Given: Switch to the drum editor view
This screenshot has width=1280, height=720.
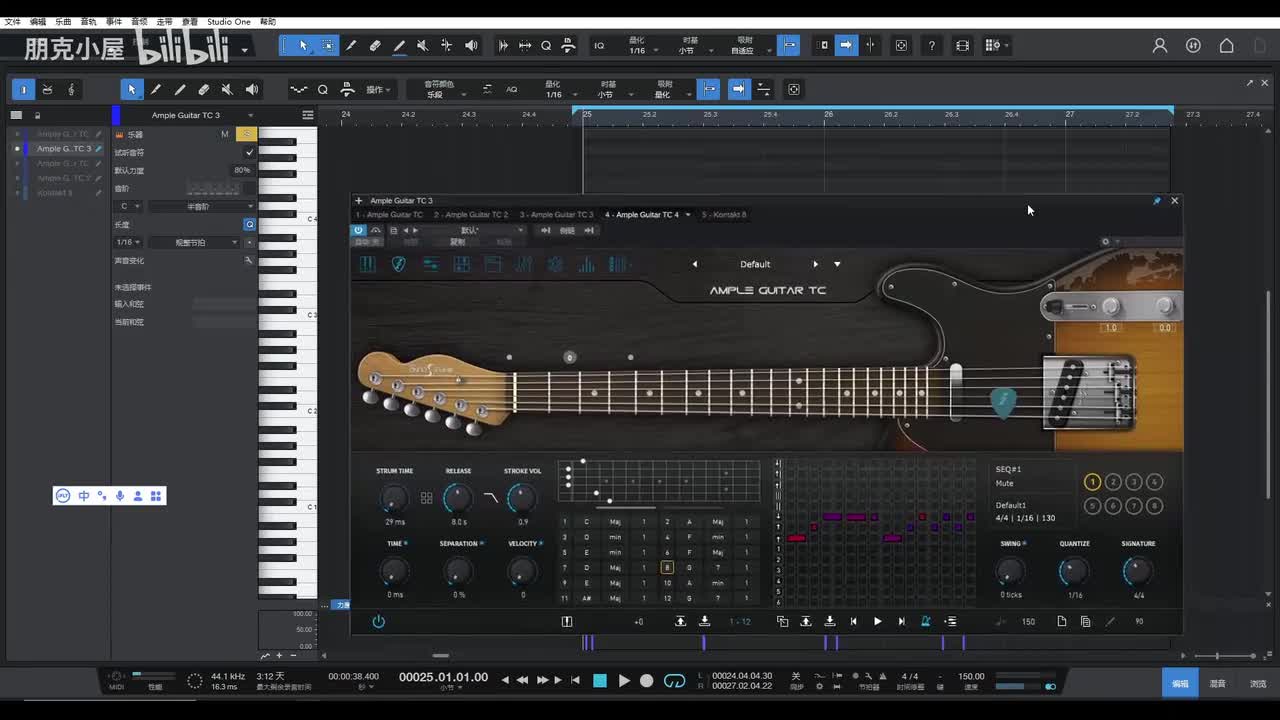Looking at the screenshot, I should coord(47,90).
